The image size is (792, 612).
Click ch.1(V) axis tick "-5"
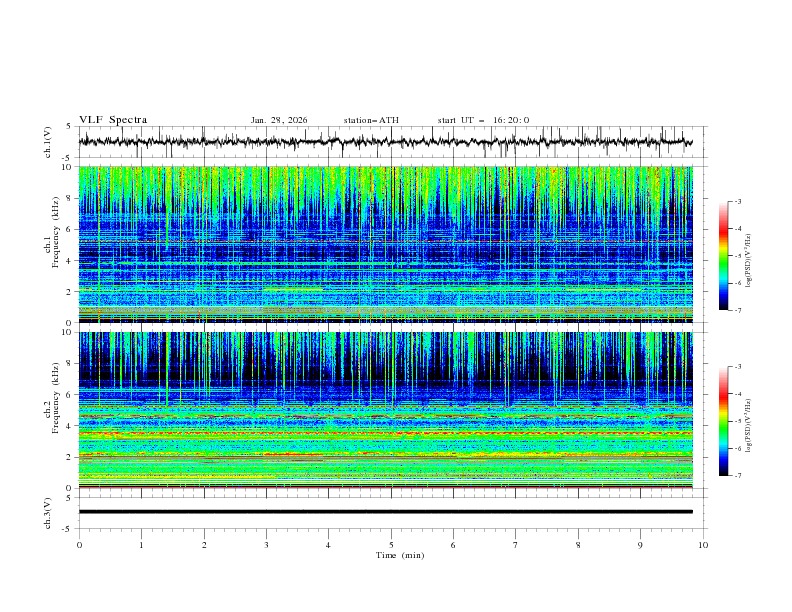tap(68, 157)
